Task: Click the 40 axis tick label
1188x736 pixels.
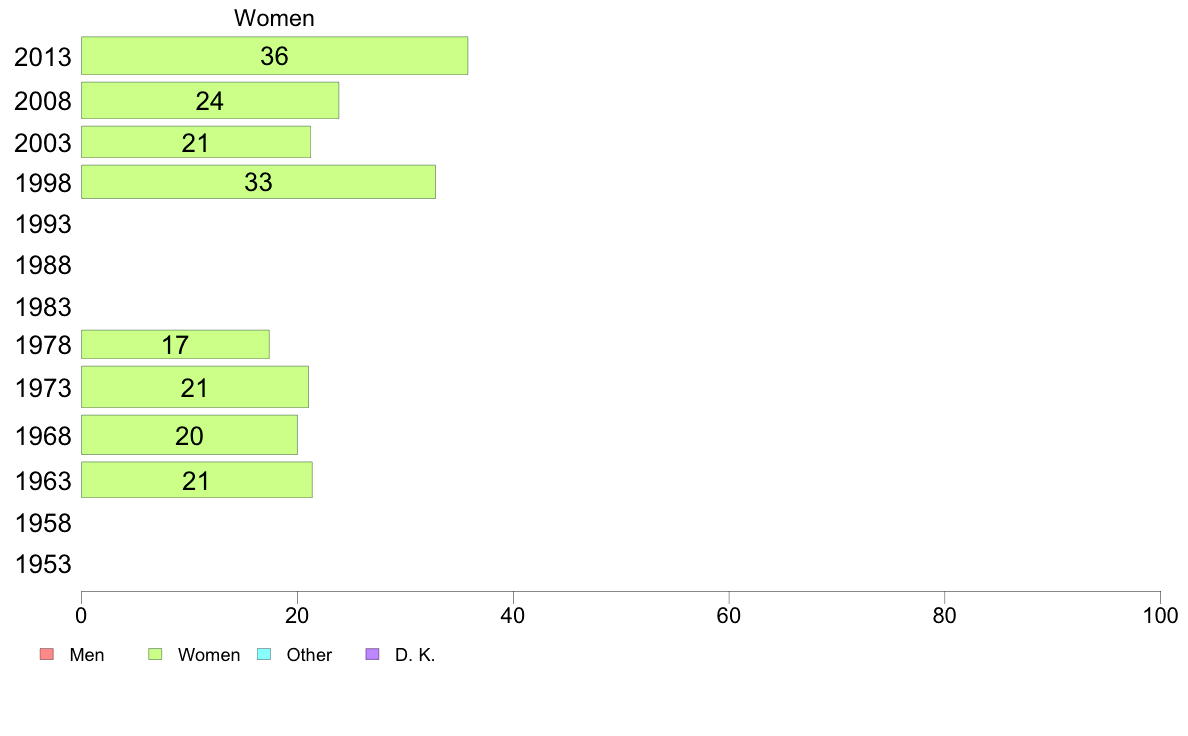Action: click(513, 615)
